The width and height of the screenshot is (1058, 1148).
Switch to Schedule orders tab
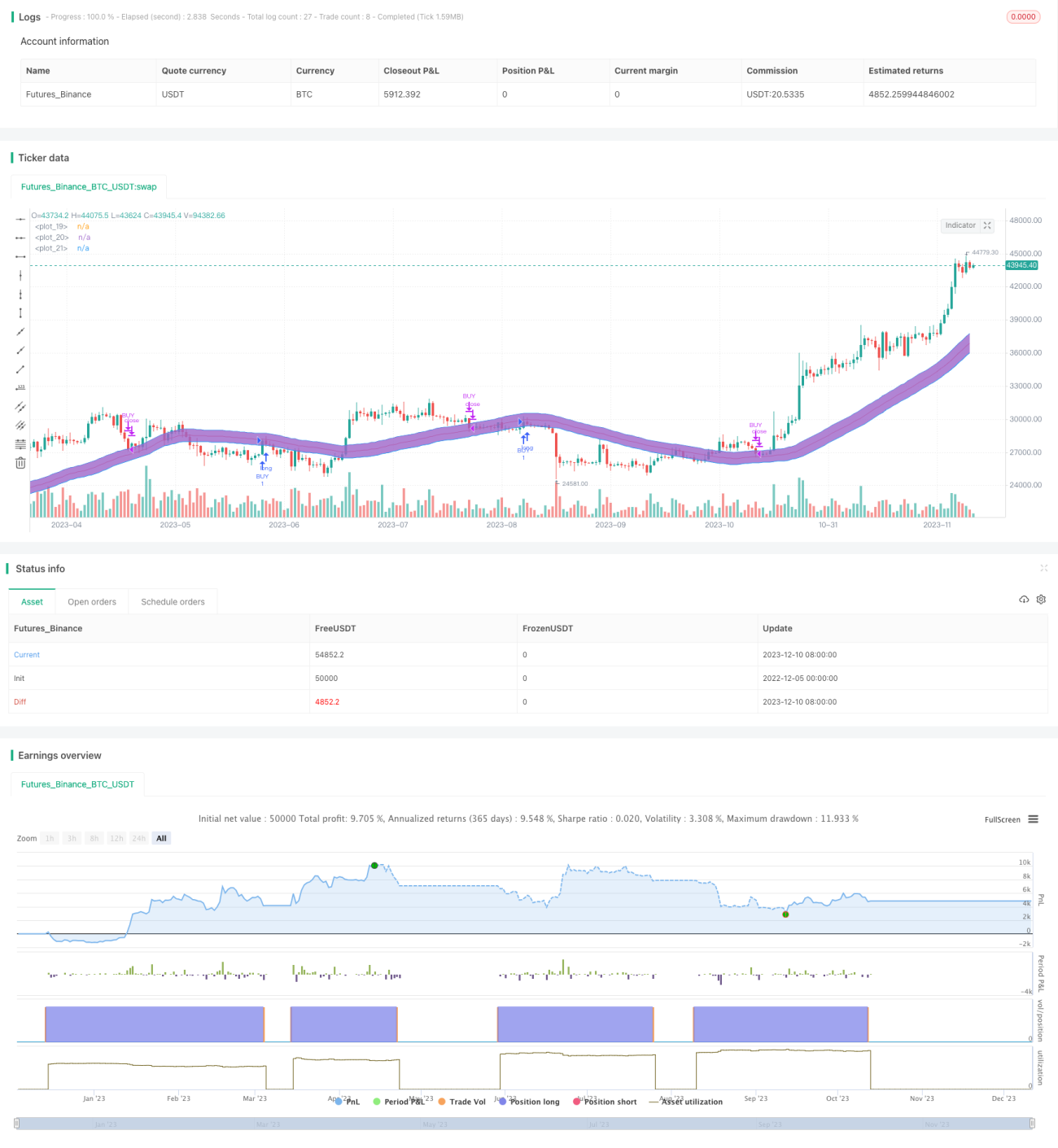coord(173,602)
